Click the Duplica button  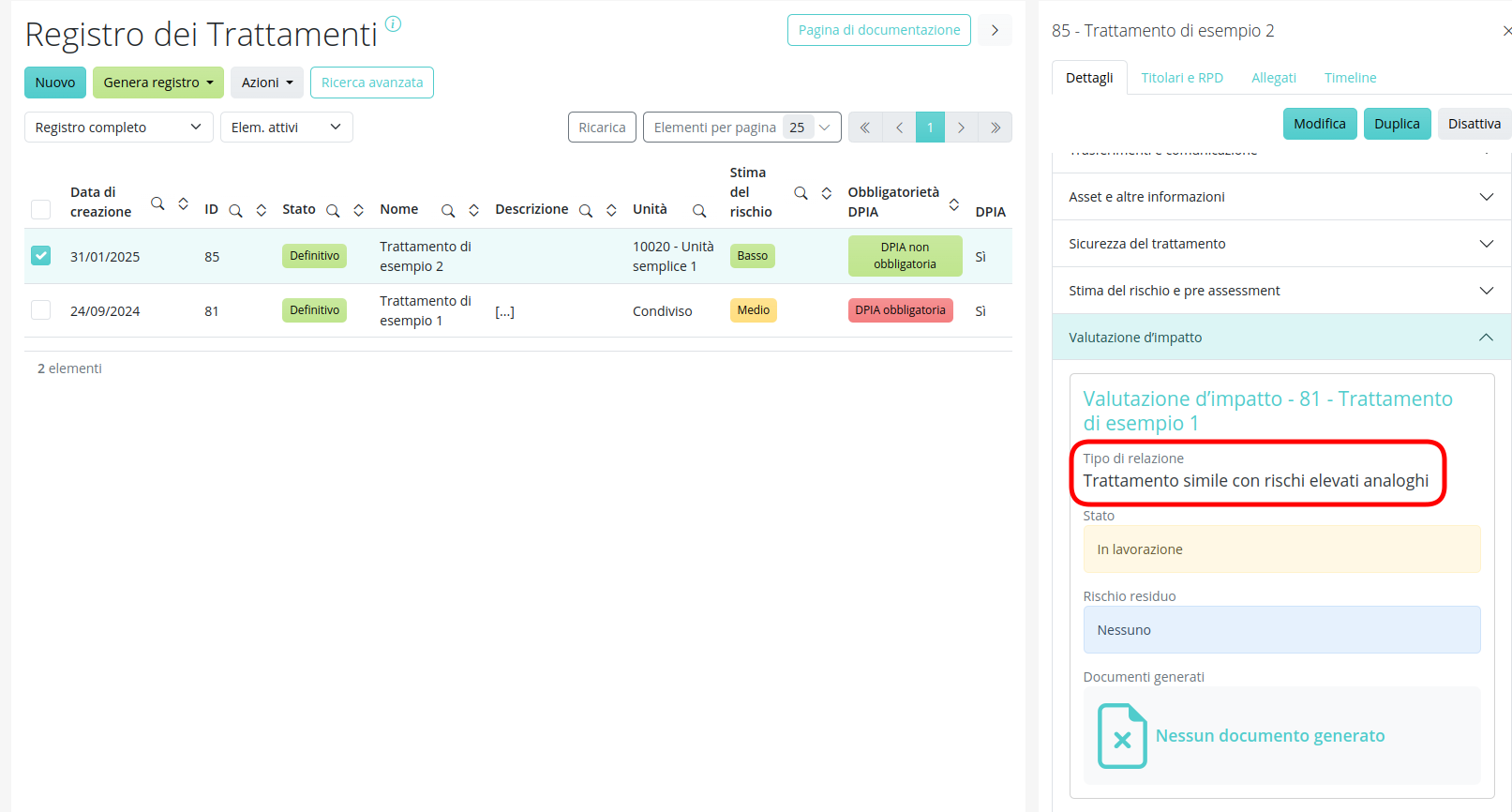[x=1398, y=124]
